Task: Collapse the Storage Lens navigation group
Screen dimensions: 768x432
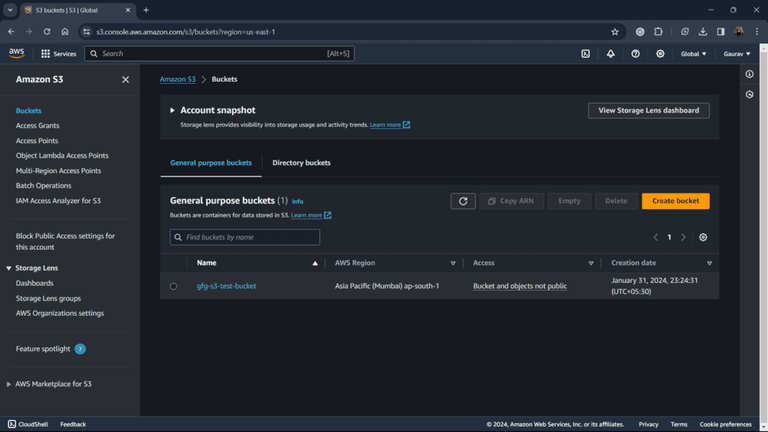Action: [x=9, y=268]
